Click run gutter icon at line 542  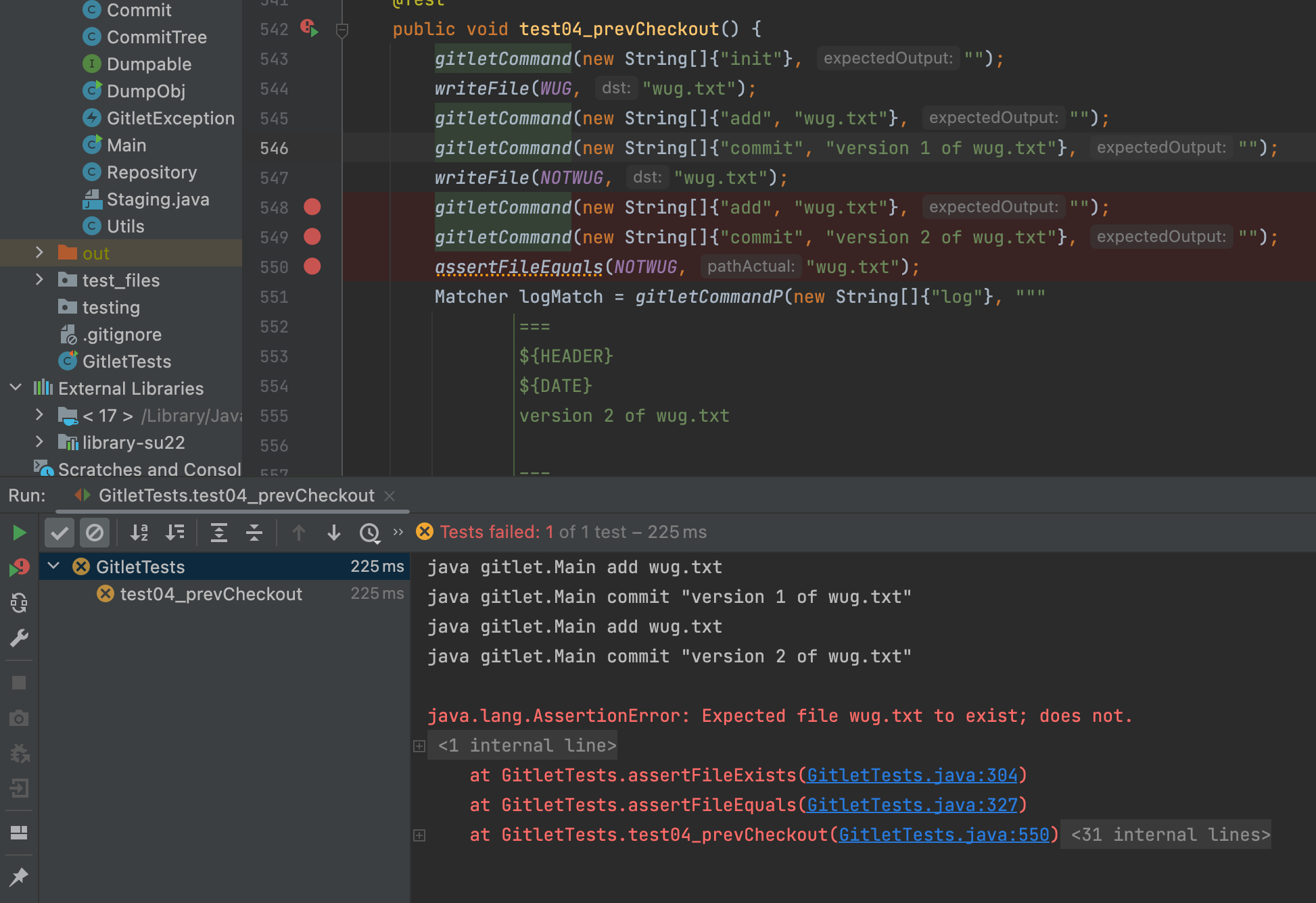coord(310,28)
